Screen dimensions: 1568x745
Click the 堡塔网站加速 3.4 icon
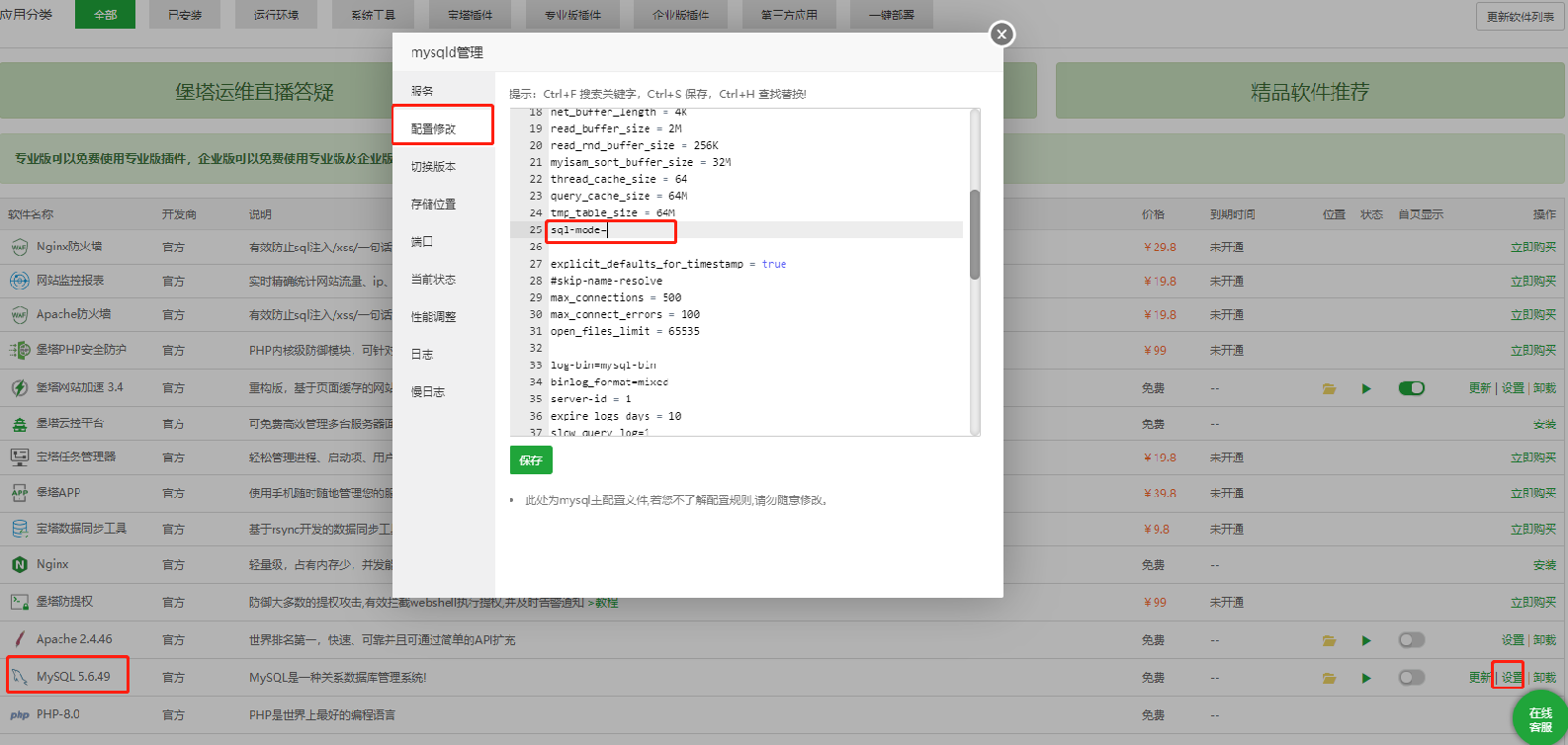click(x=20, y=387)
